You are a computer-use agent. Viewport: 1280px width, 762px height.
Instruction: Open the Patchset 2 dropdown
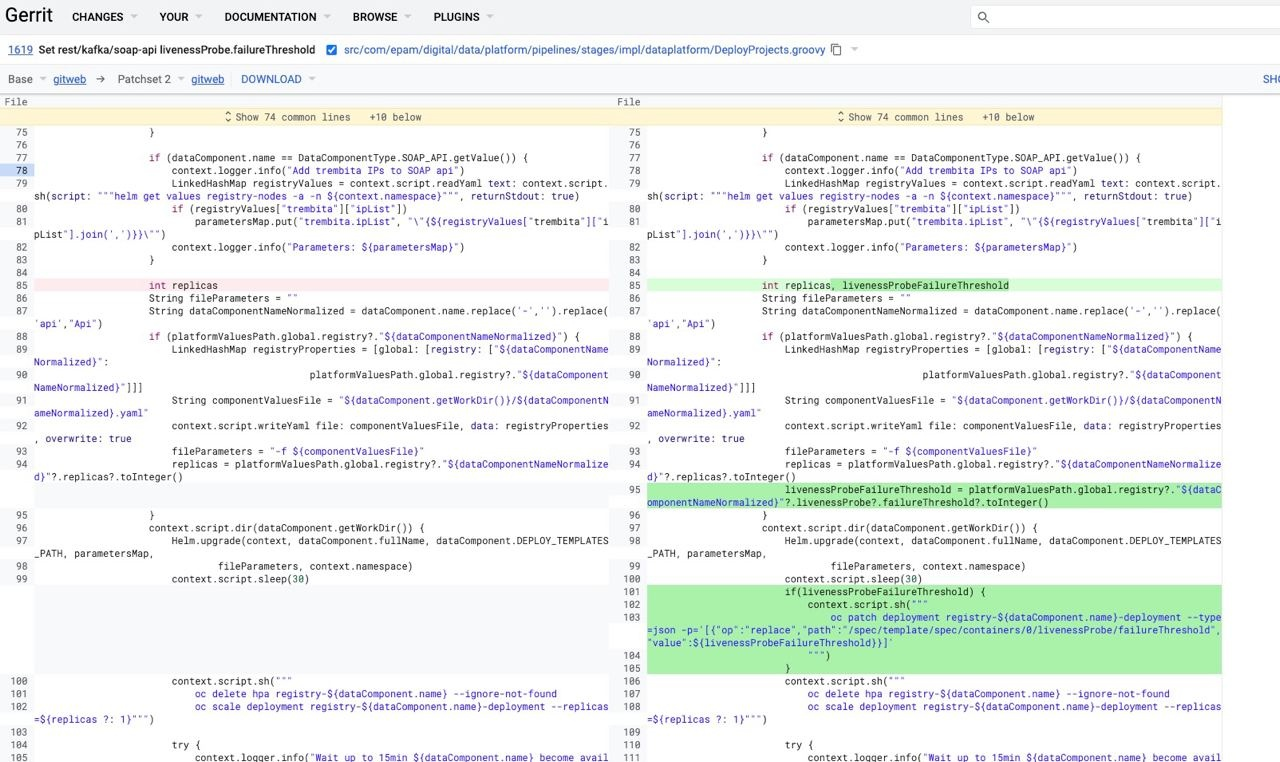[151, 79]
